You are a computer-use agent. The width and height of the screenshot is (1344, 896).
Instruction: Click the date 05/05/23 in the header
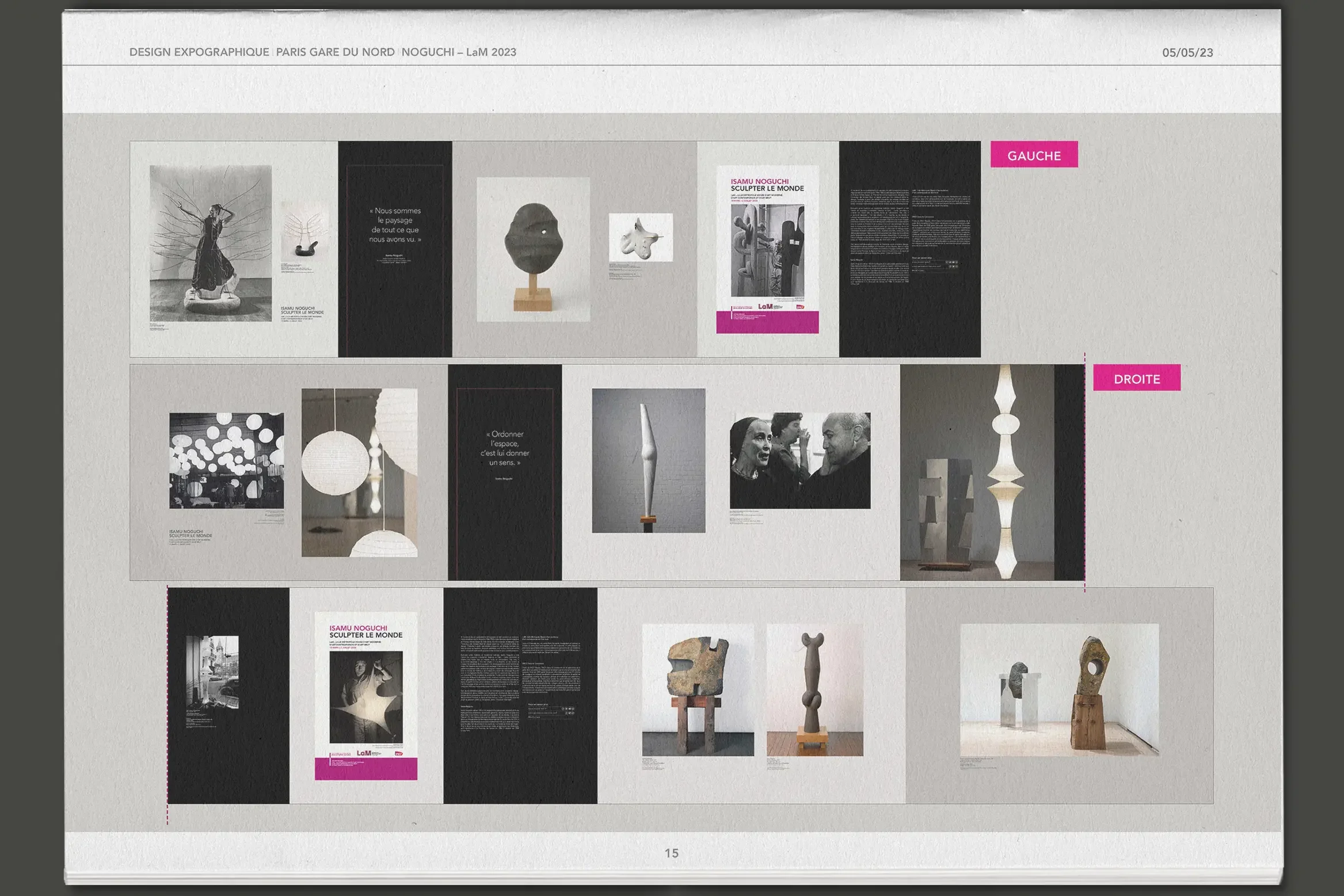pos(1187,52)
